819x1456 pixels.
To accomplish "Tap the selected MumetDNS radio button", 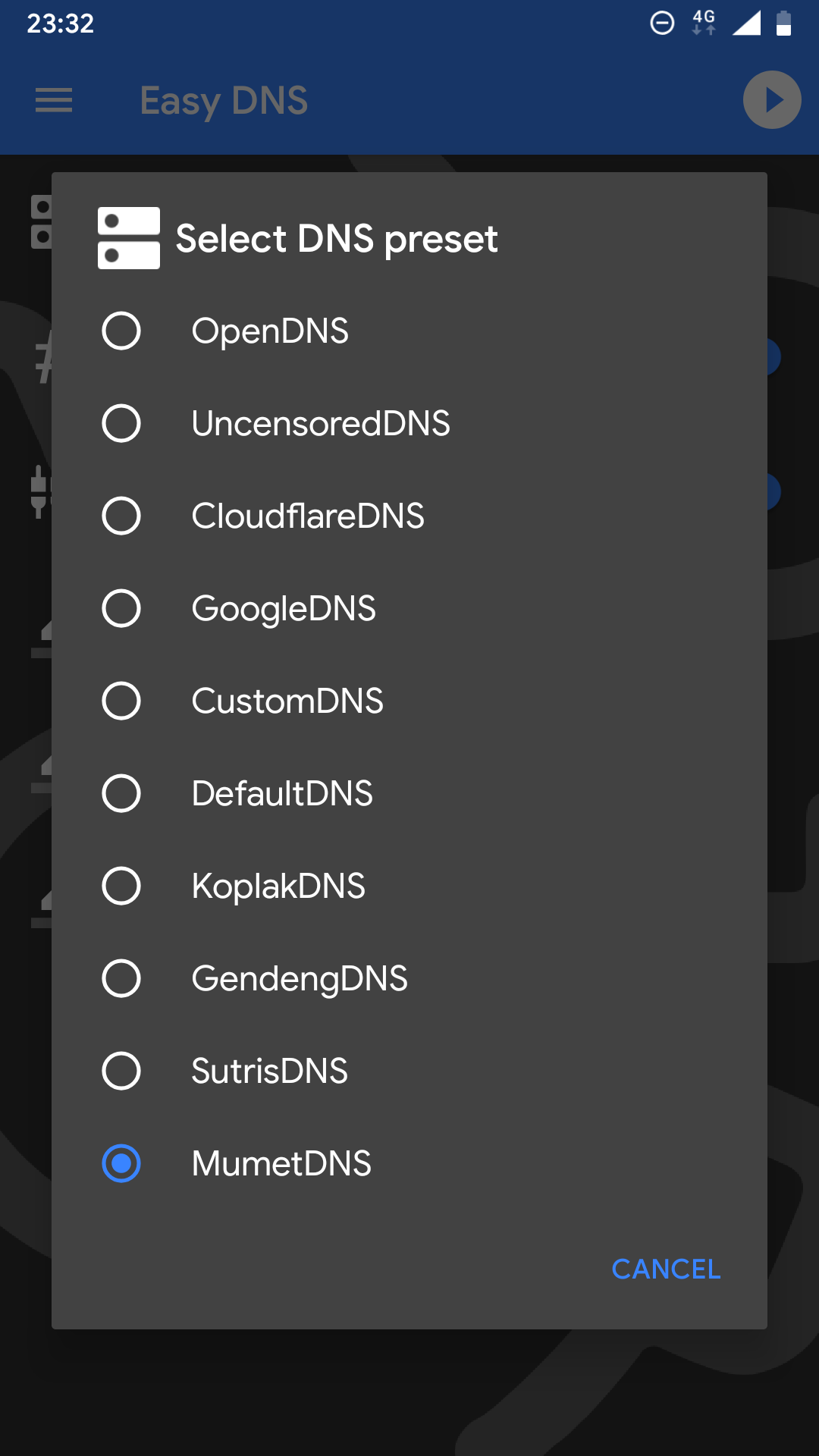I will tap(121, 1163).
